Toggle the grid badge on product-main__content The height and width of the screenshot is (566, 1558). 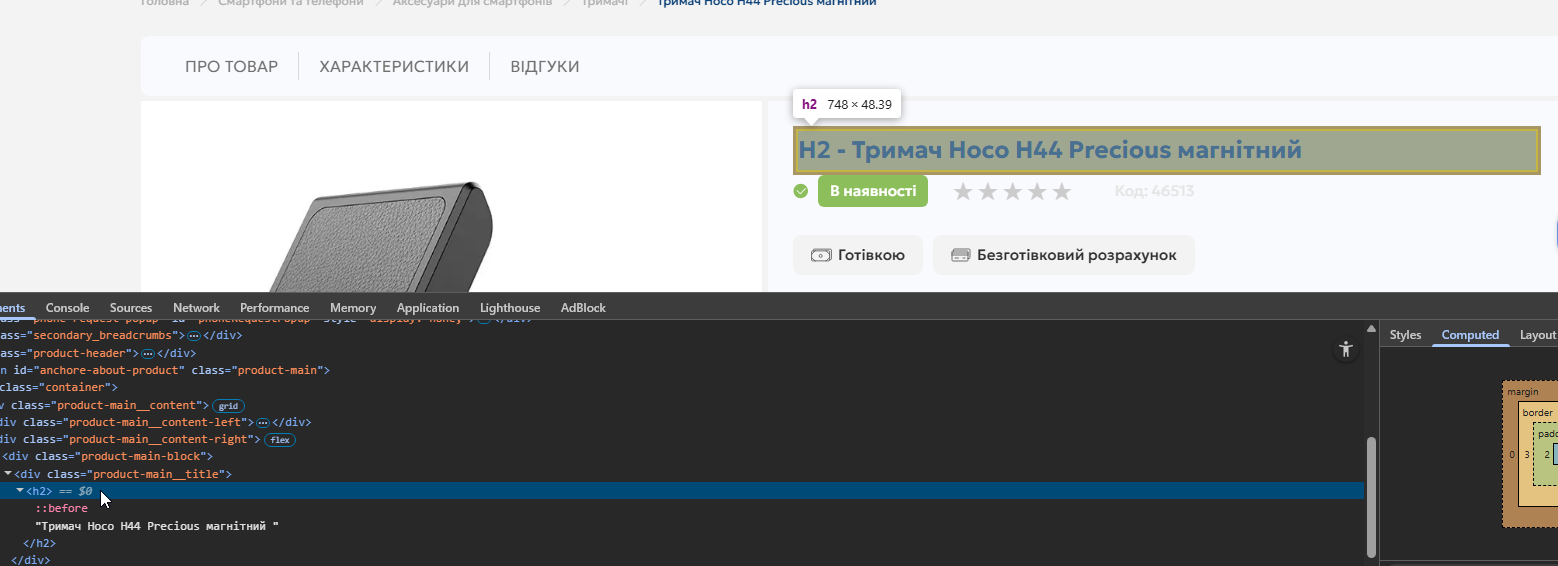(228, 406)
